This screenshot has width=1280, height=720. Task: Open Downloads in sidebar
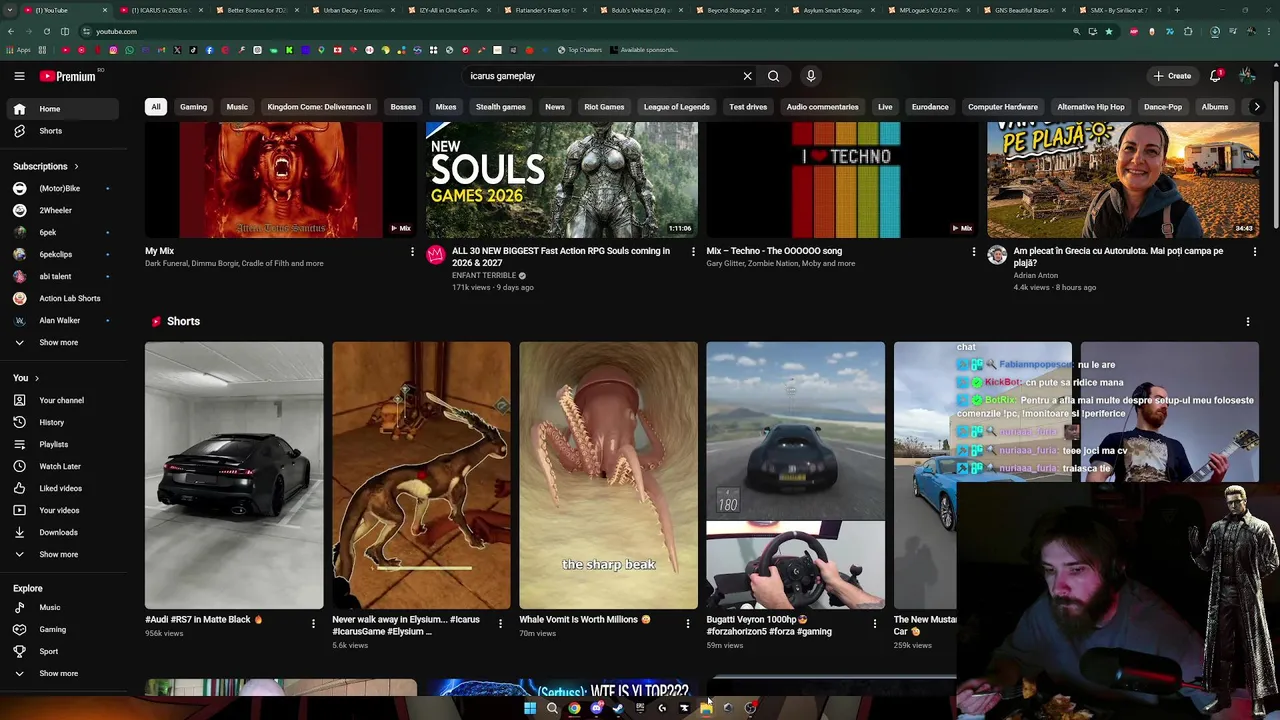pos(64,532)
